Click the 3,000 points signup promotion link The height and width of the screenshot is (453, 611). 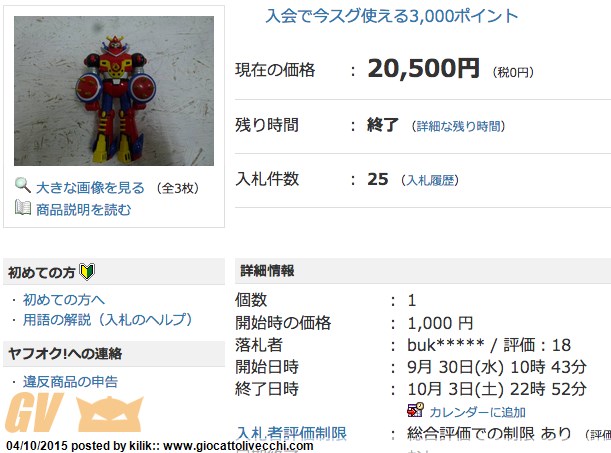pyautogui.click(x=392, y=16)
